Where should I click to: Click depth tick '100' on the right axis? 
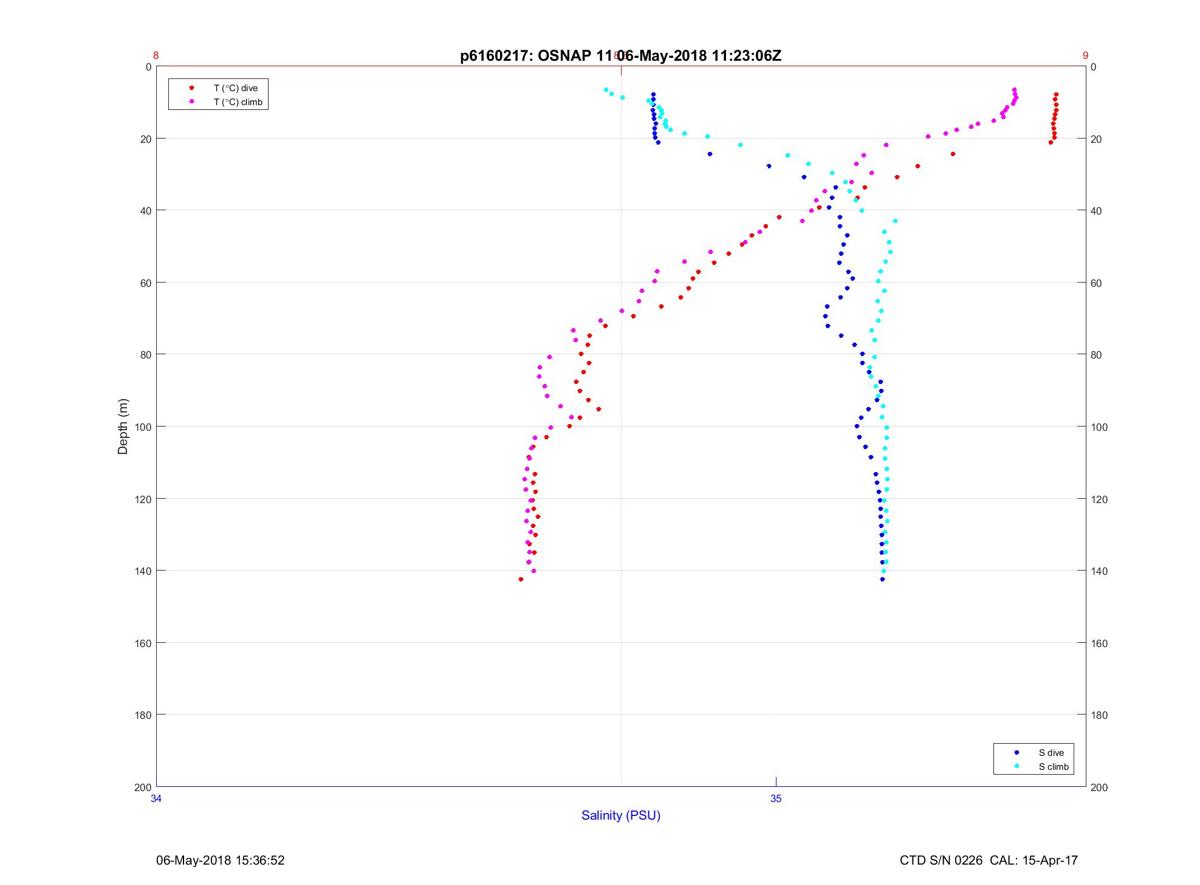click(x=1099, y=427)
